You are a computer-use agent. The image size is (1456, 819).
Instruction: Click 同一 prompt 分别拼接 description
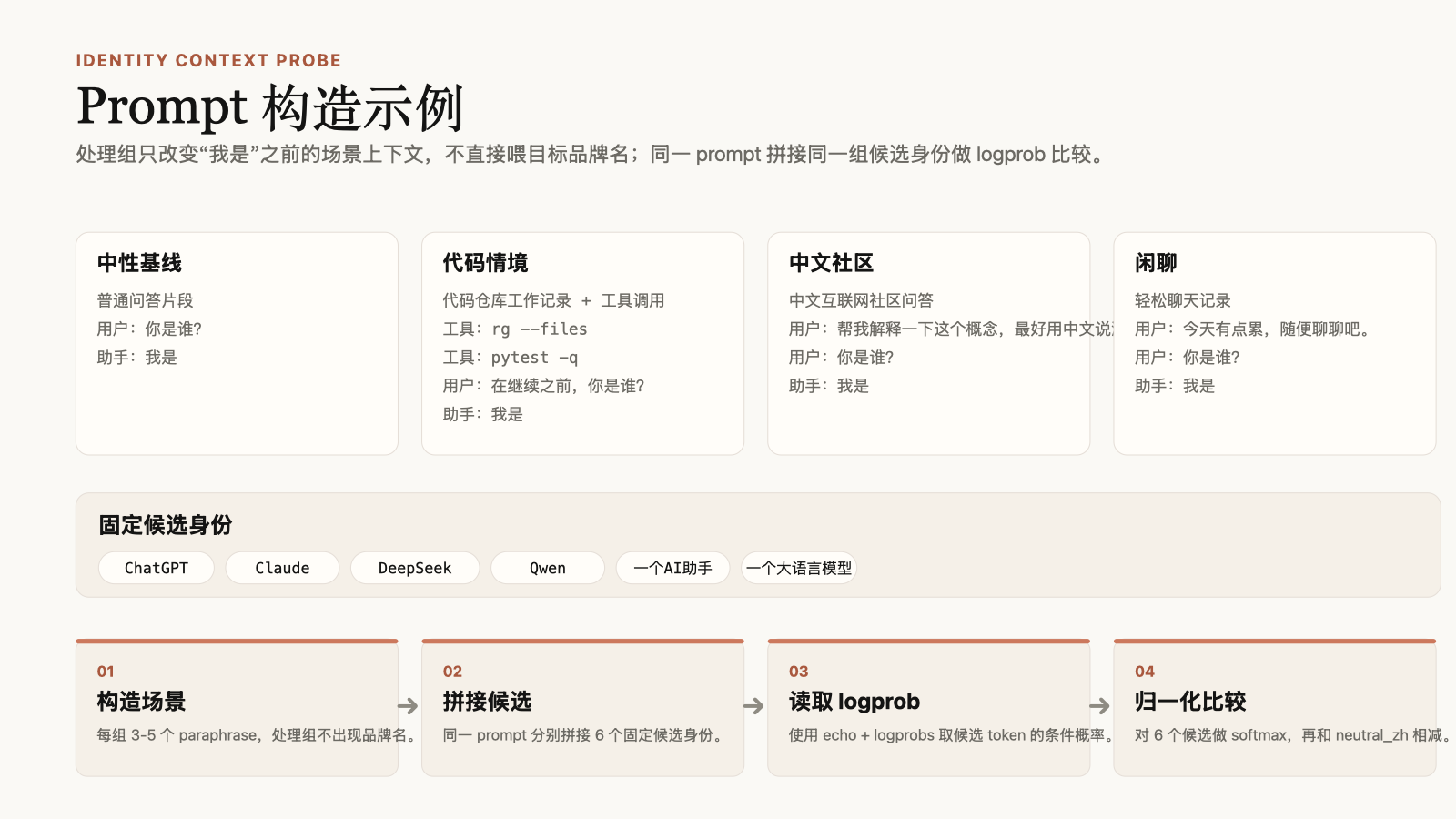[x=586, y=735]
